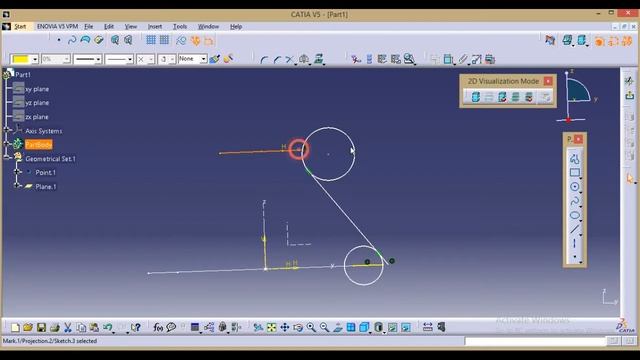Click the What's This help icon

136,327
